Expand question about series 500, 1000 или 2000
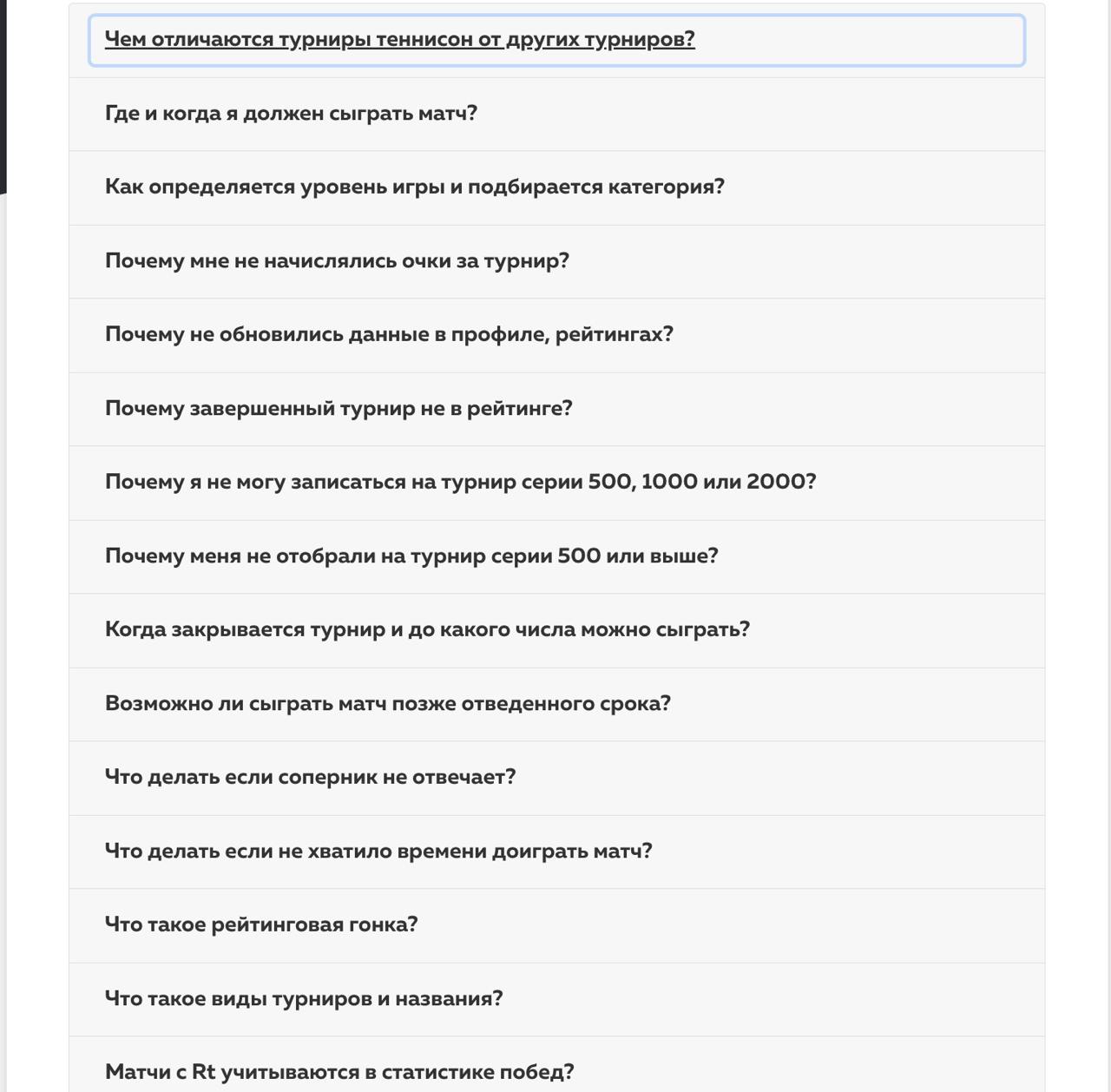The height and width of the screenshot is (1092, 1111). coord(556,483)
